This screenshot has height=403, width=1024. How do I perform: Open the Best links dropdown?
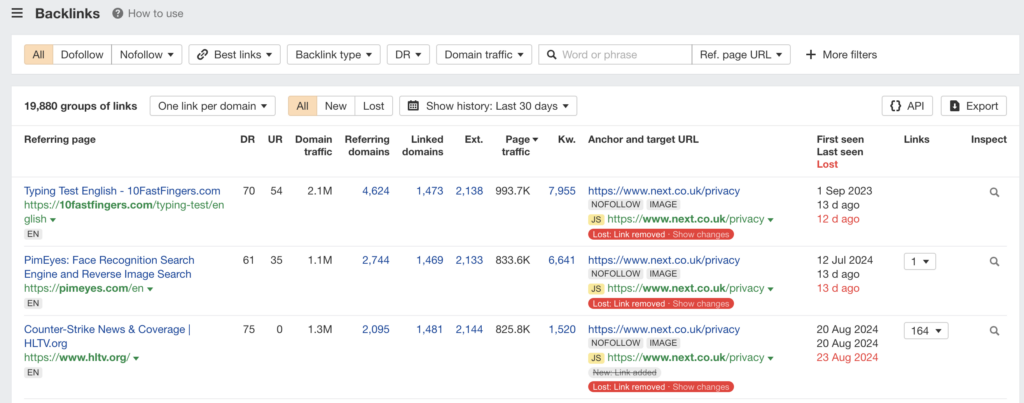point(234,55)
